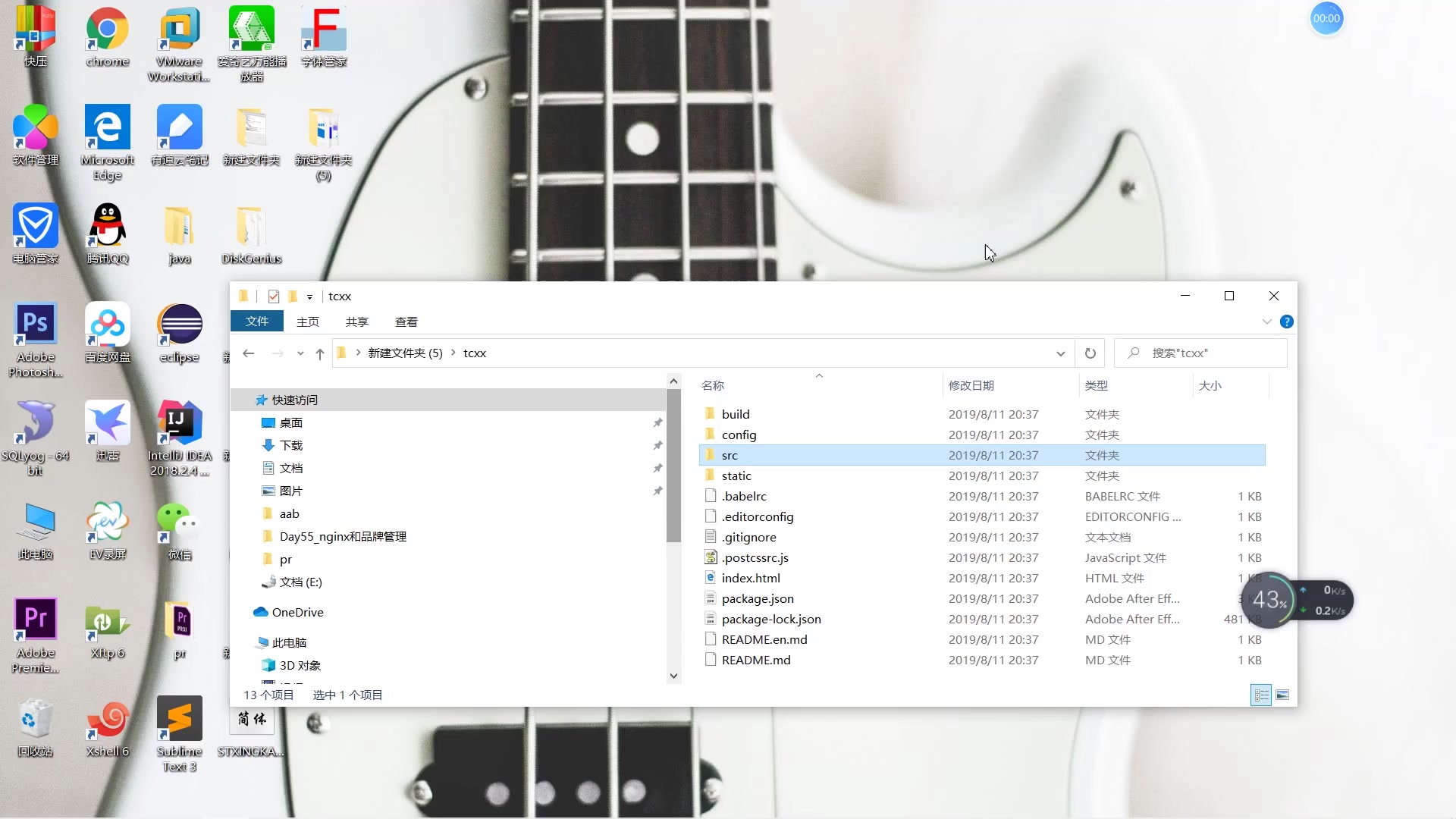Launch Sublime Text 3 from the desktop
Viewport: 1456px width, 819px height.
tap(180, 734)
